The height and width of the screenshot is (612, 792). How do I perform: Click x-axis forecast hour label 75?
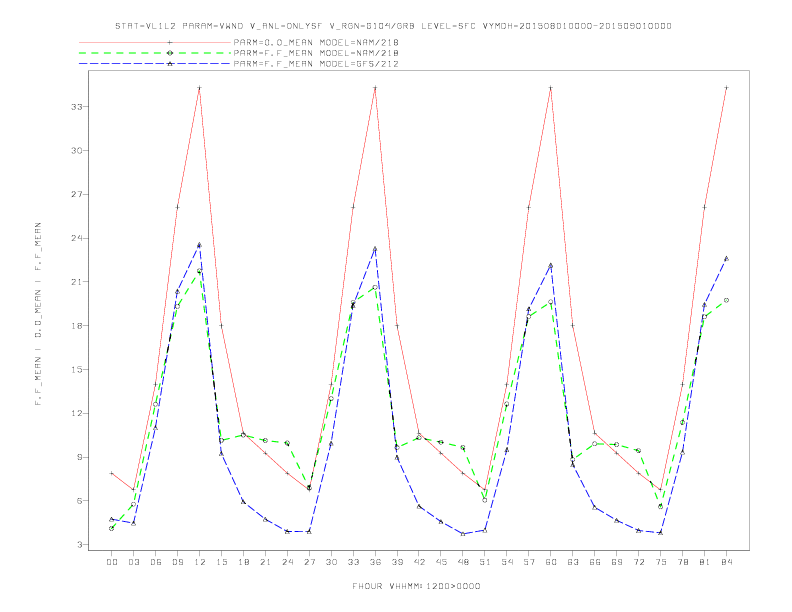point(661,562)
